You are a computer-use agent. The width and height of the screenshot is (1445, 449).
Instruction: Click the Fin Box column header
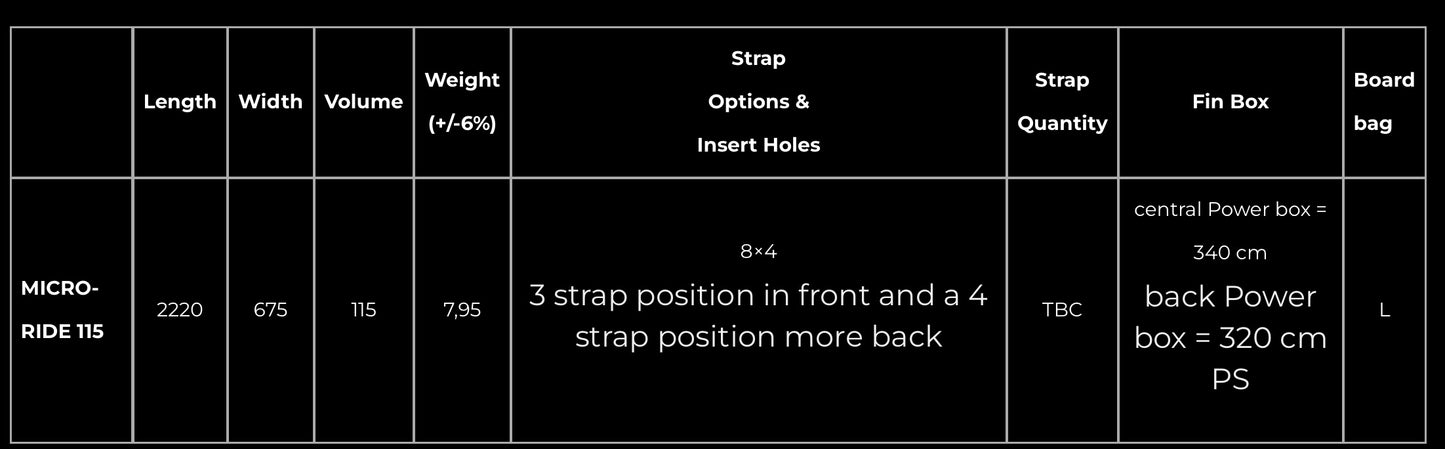pos(1230,102)
